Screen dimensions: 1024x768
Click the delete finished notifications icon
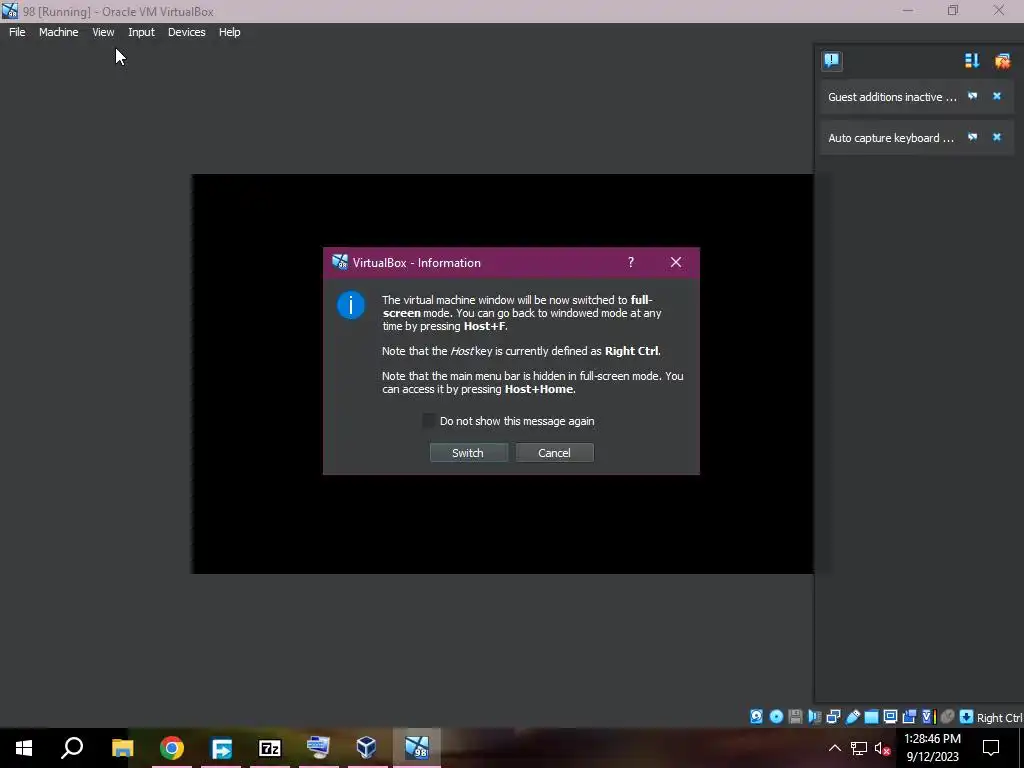tap(1002, 61)
